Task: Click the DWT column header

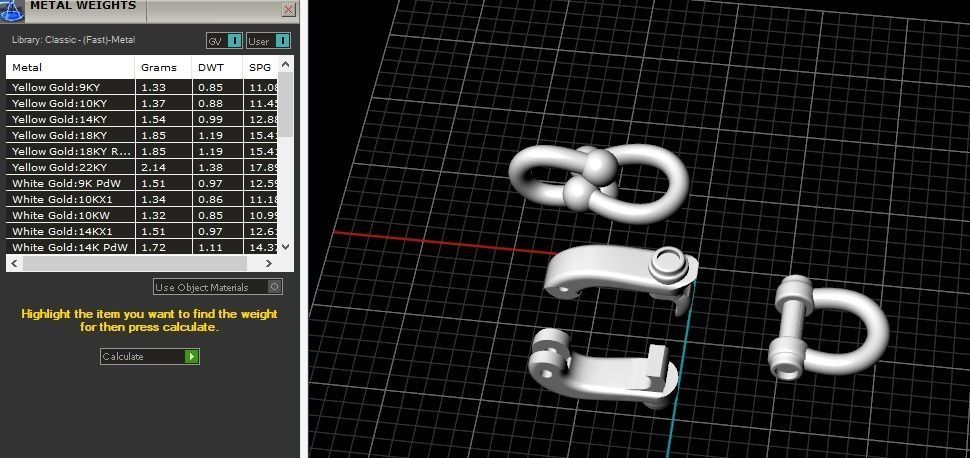Action: pos(217,67)
